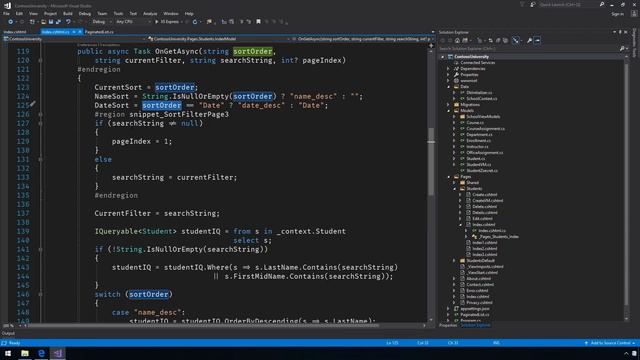Focus the Search Solution Explorer field

click(x=529, y=49)
